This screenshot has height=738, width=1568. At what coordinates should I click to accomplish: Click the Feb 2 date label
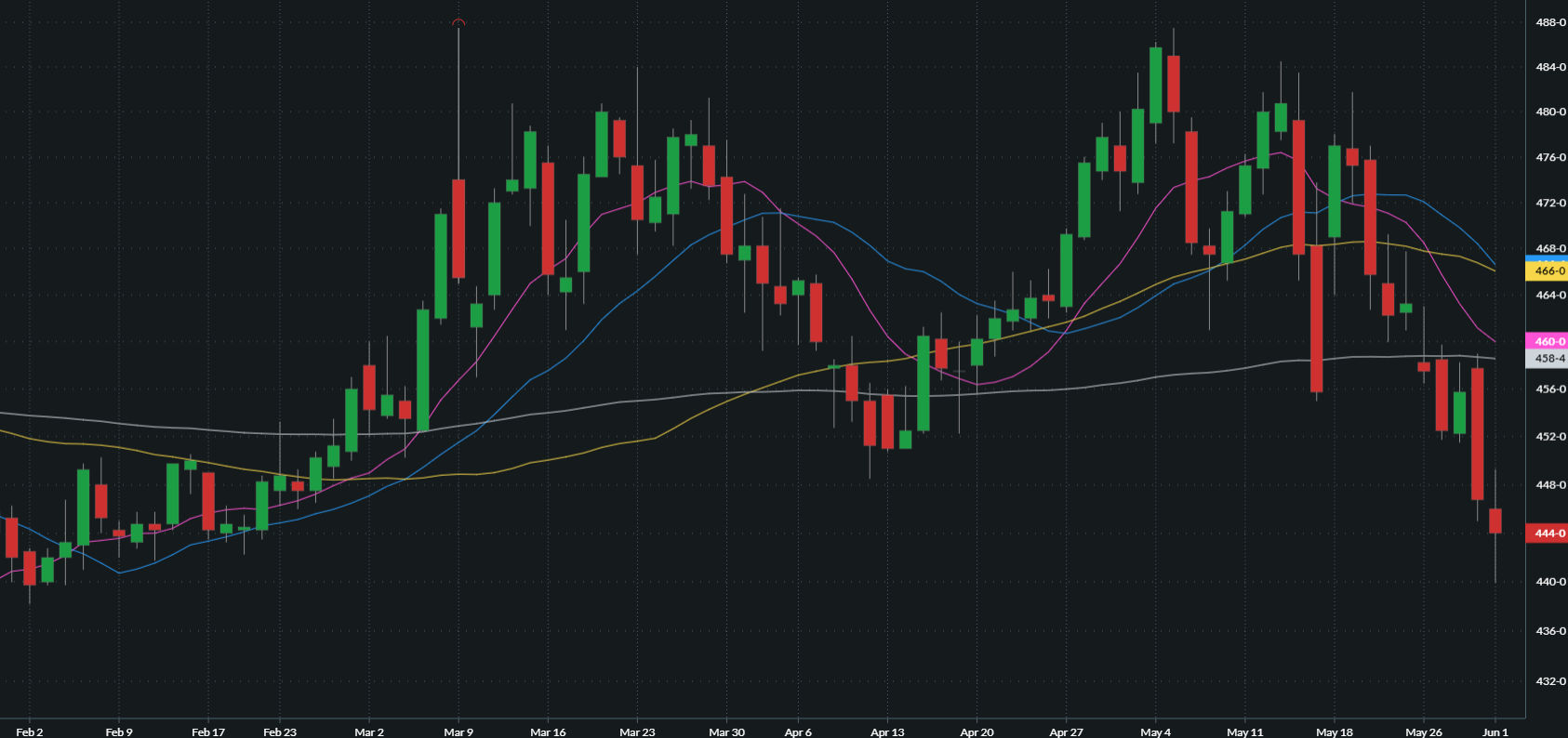30,731
